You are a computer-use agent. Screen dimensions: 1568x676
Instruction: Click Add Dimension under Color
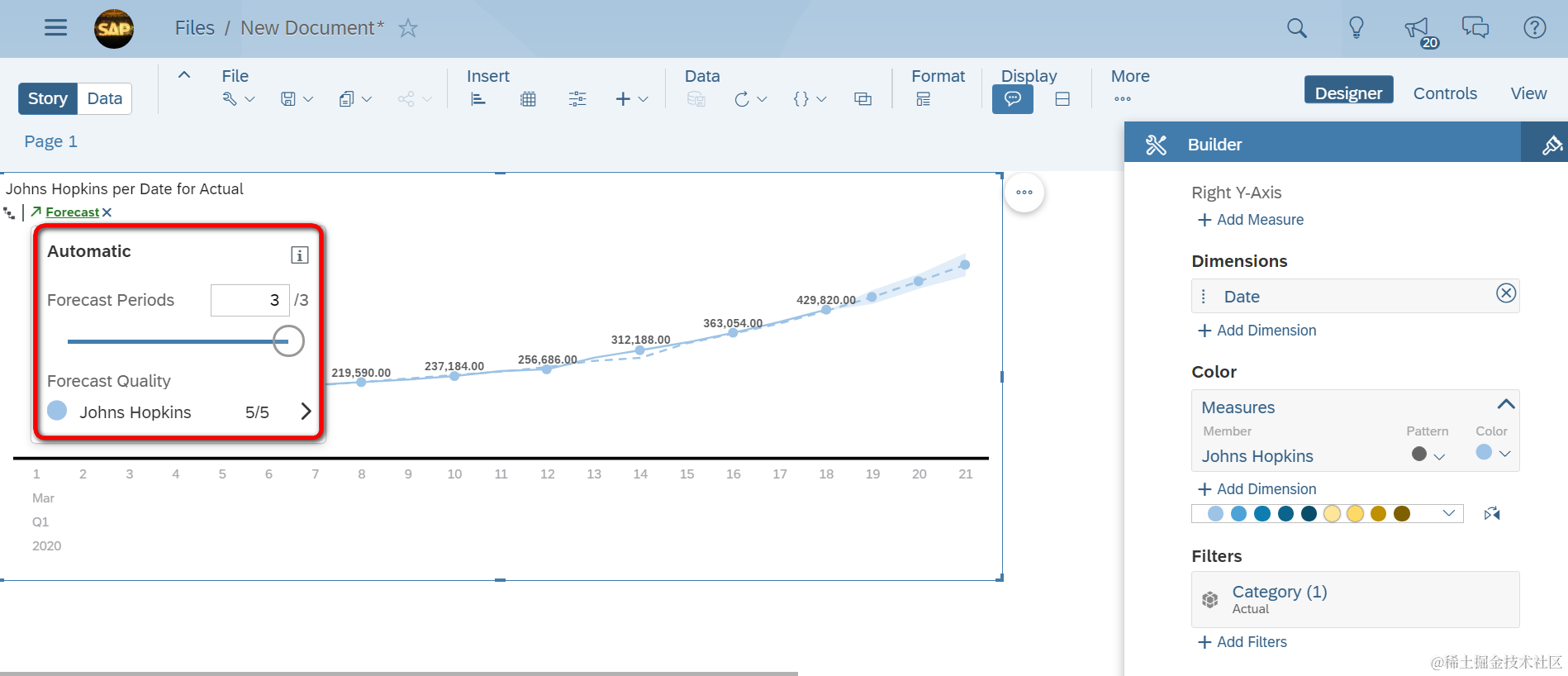[x=1257, y=489]
